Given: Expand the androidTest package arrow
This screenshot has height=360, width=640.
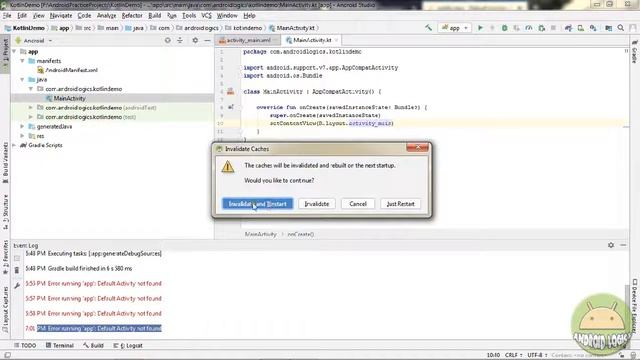Looking at the screenshot, I should tap(31, 107).
